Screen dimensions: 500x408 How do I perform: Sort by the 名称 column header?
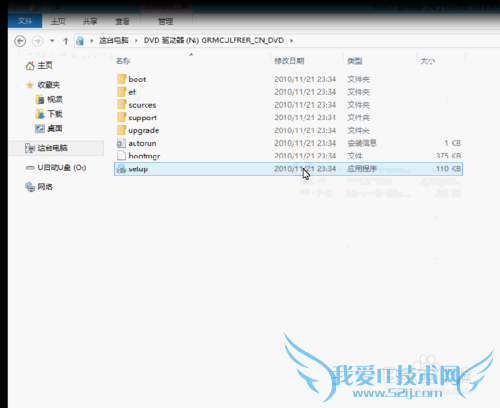123,61
